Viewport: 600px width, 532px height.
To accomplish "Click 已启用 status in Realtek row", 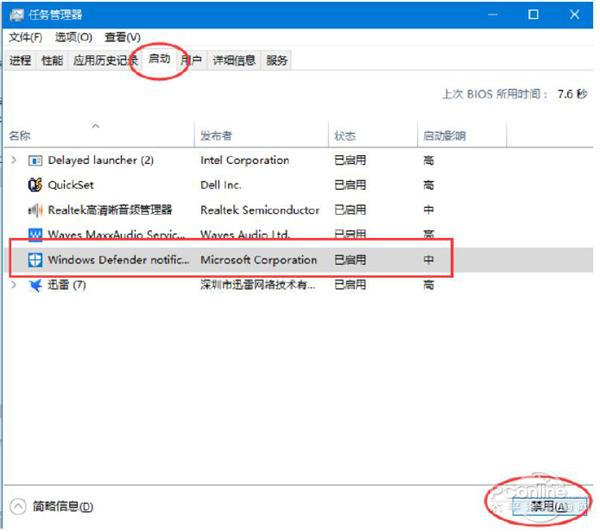I will click(x=350, y=210).
